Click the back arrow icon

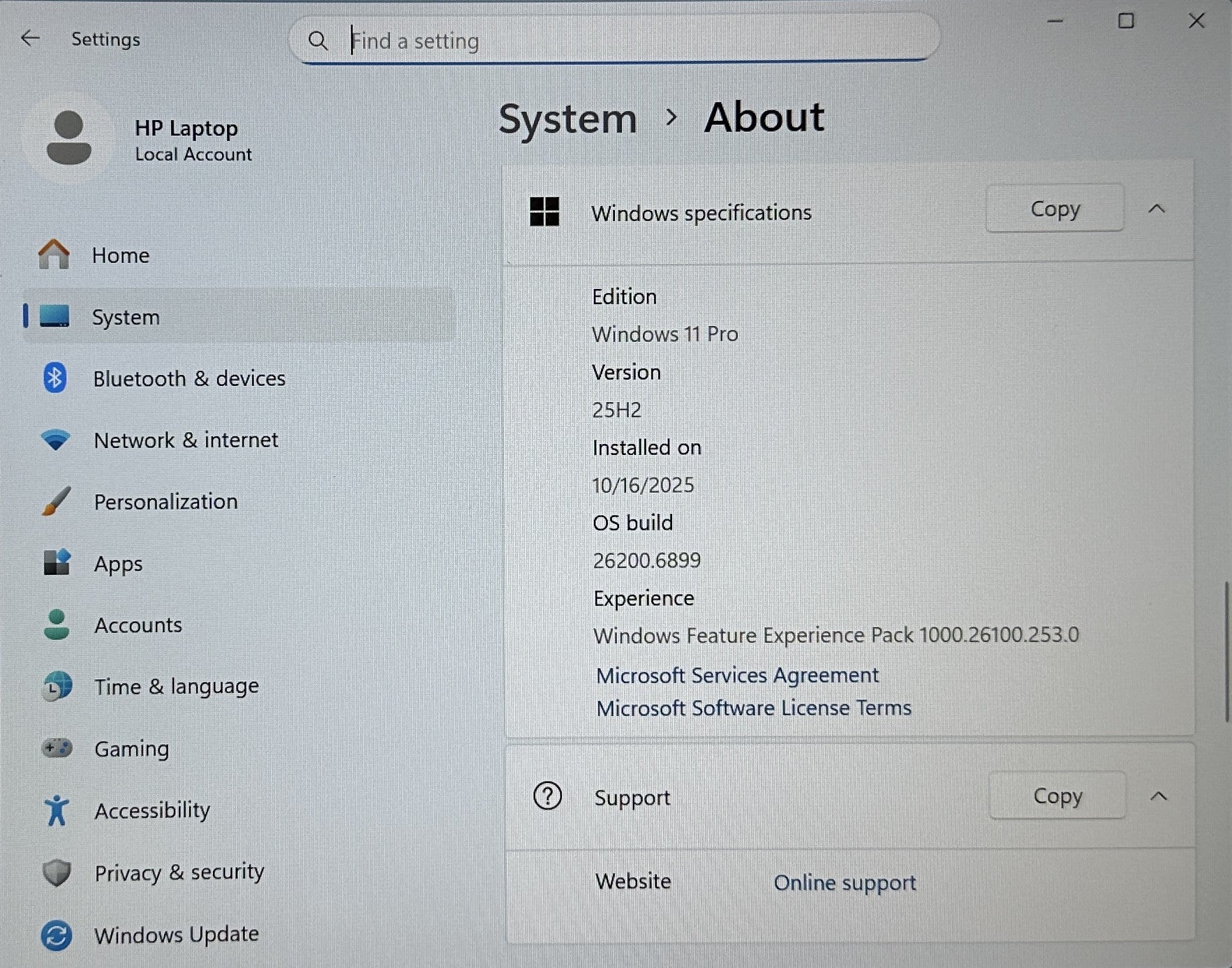click(x=30, y=38)
